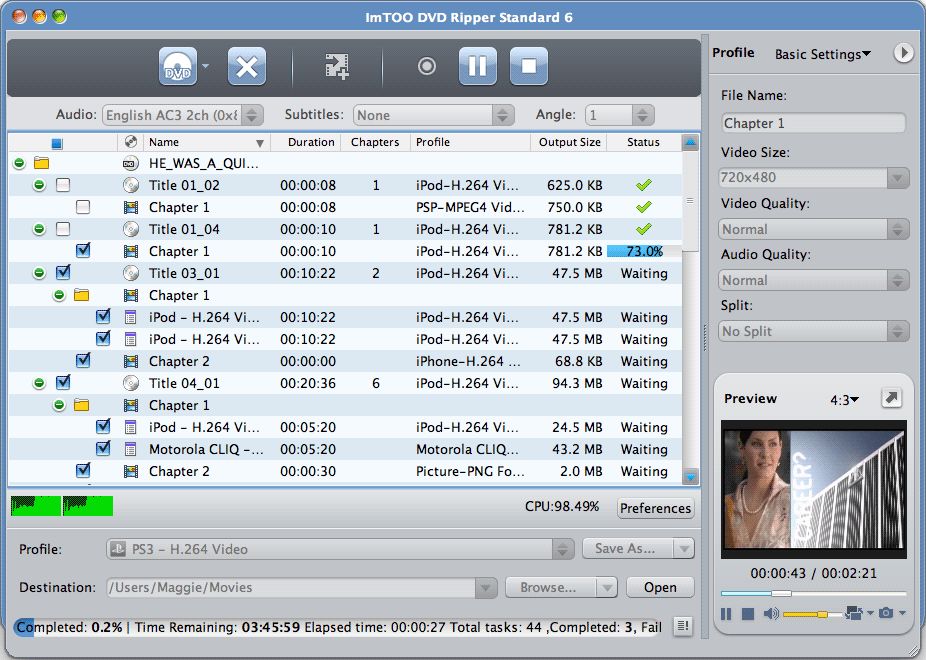Check the Title 01_02 checkbox
The width and height of the screenshot is (926, 660).
tap(63, 185)
